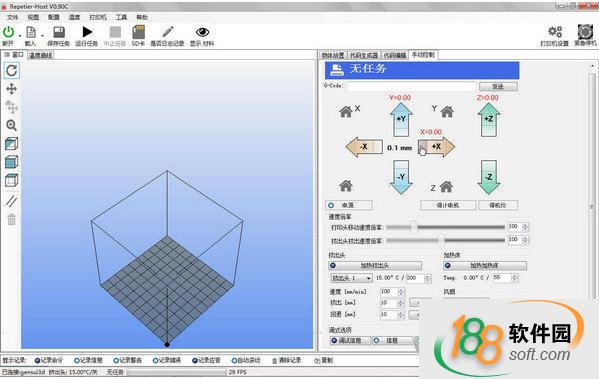Screen dimensions: 599x379
Task: Click the print head feedrate slider
Action: point(445,227)
